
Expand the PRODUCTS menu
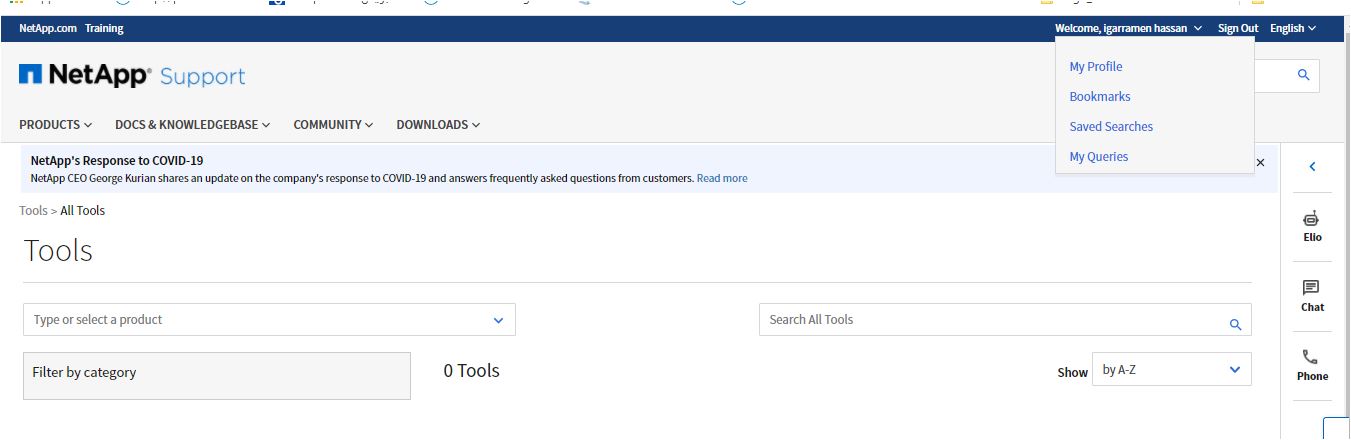[x=55, y=125]
